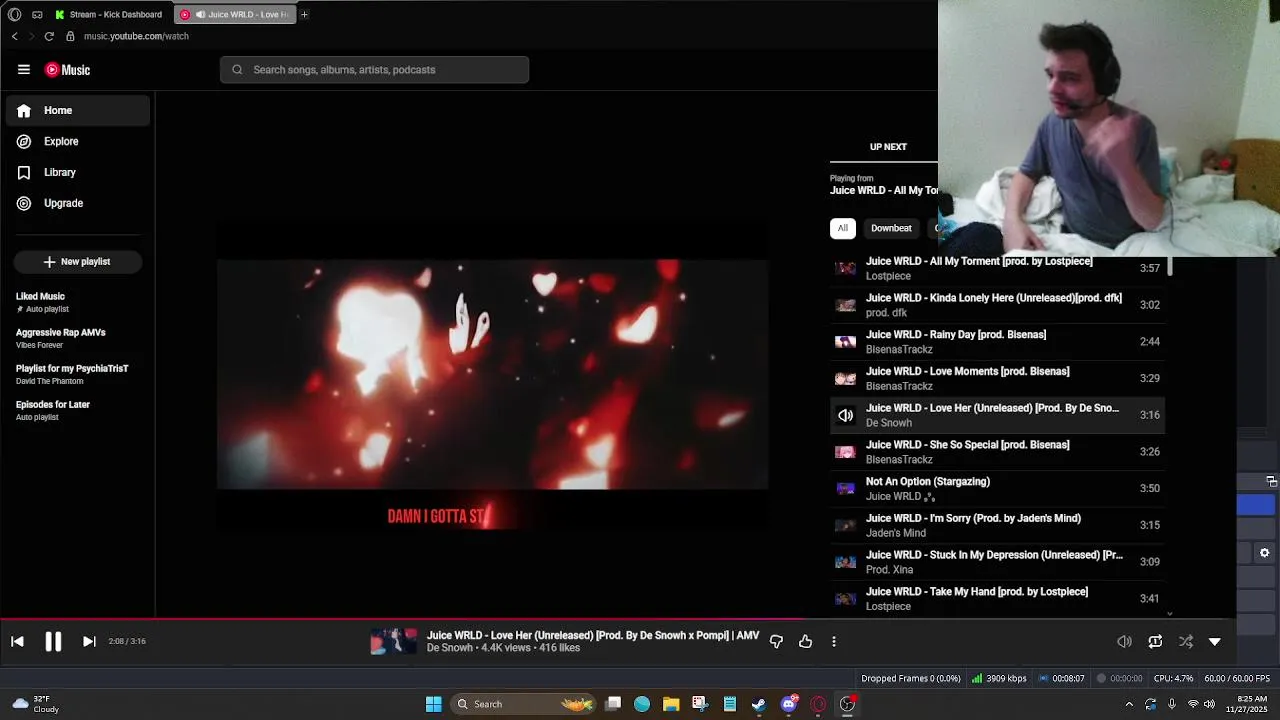Open File Explorer from taskbar
1280x720 pixels.
click(671, 704)
